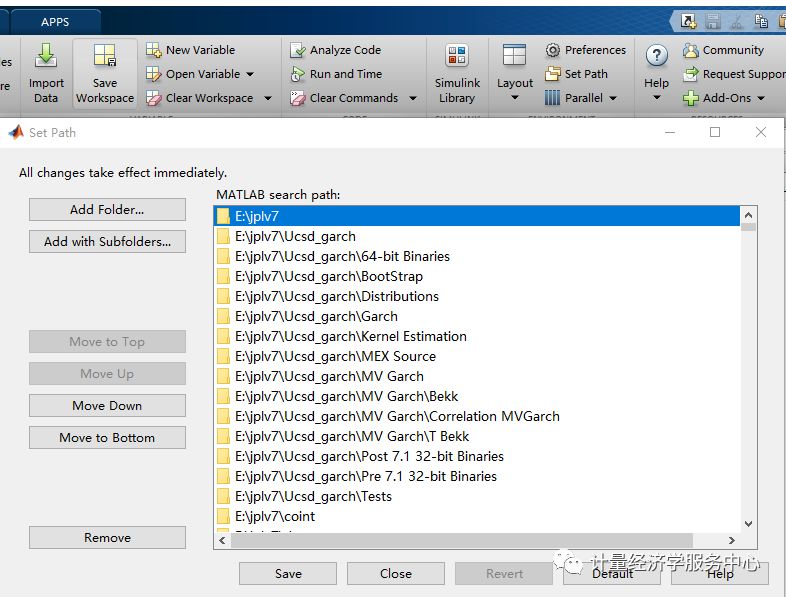Click horizontal scrollbar left arrow
Screen dimensions: 786x597
[222, 540]
